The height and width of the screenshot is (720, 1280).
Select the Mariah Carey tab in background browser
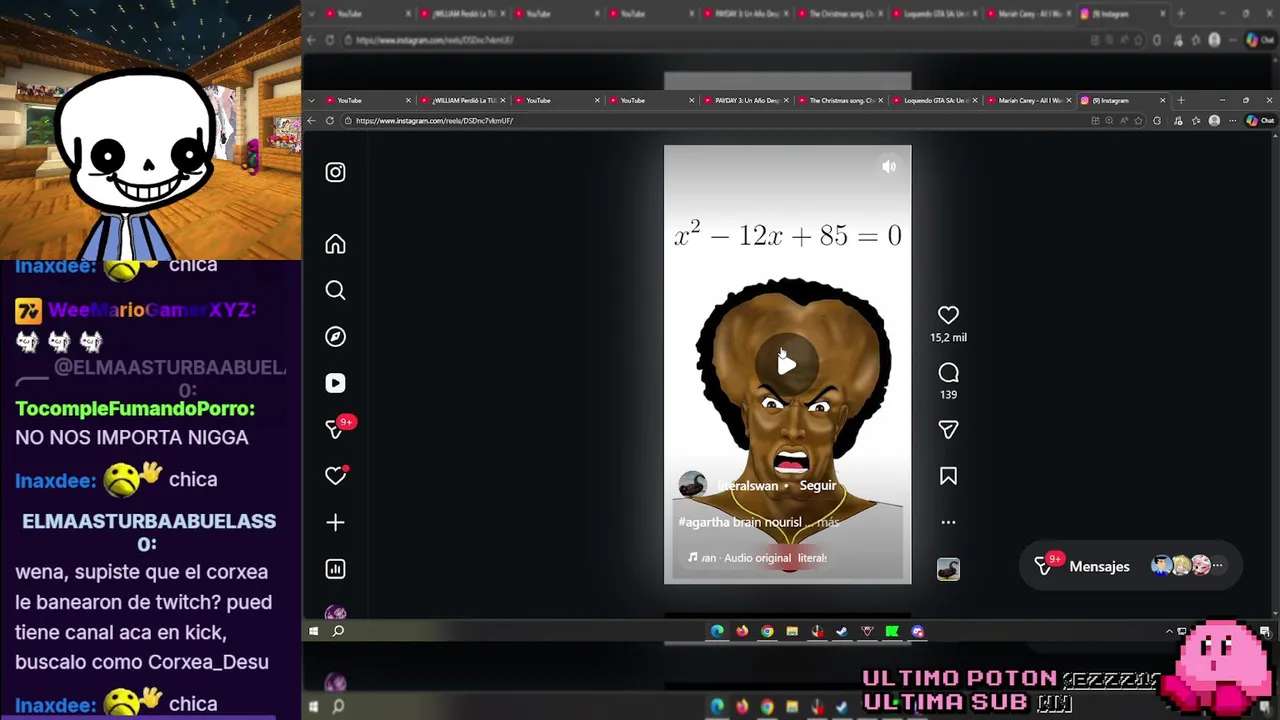[x=1028, y=14]
